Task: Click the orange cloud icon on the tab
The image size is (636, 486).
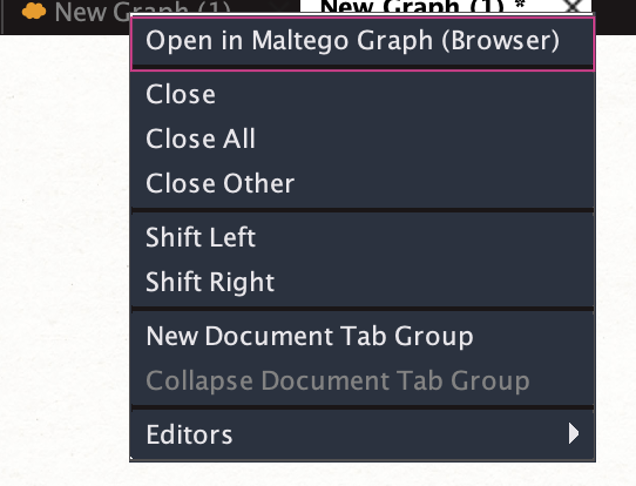Action: click(x=34, y=11)
